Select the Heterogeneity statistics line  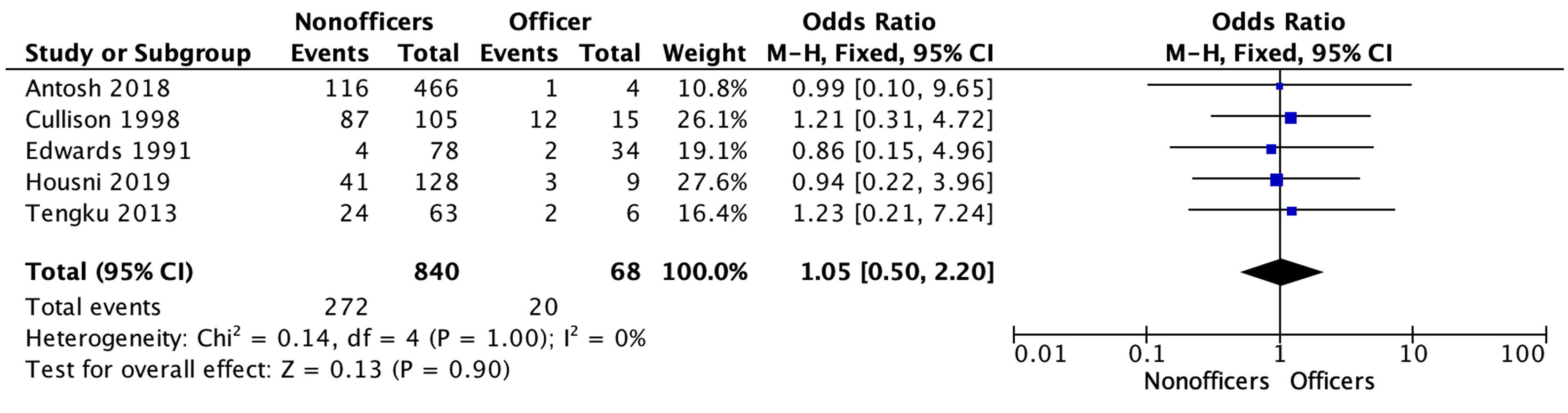point(335,339)
